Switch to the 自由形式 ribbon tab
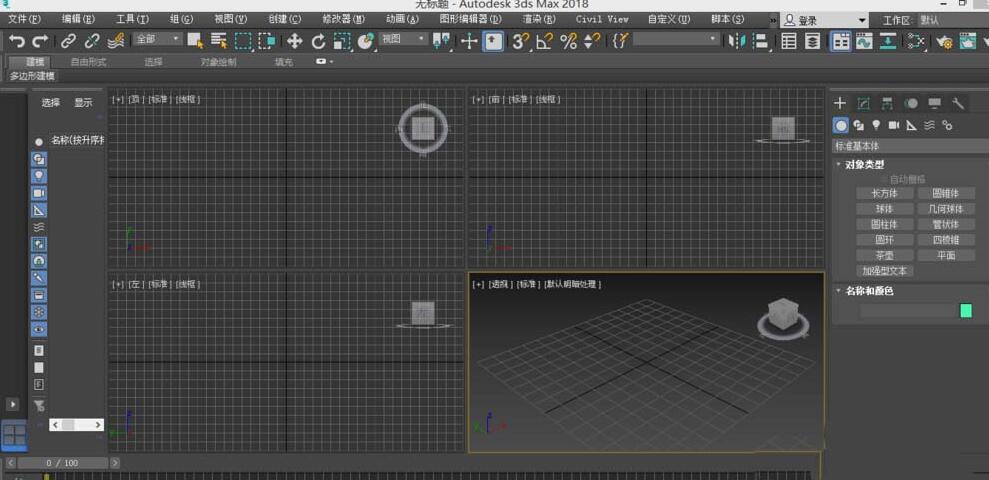989x480 pixels. [x=88, y=62]
